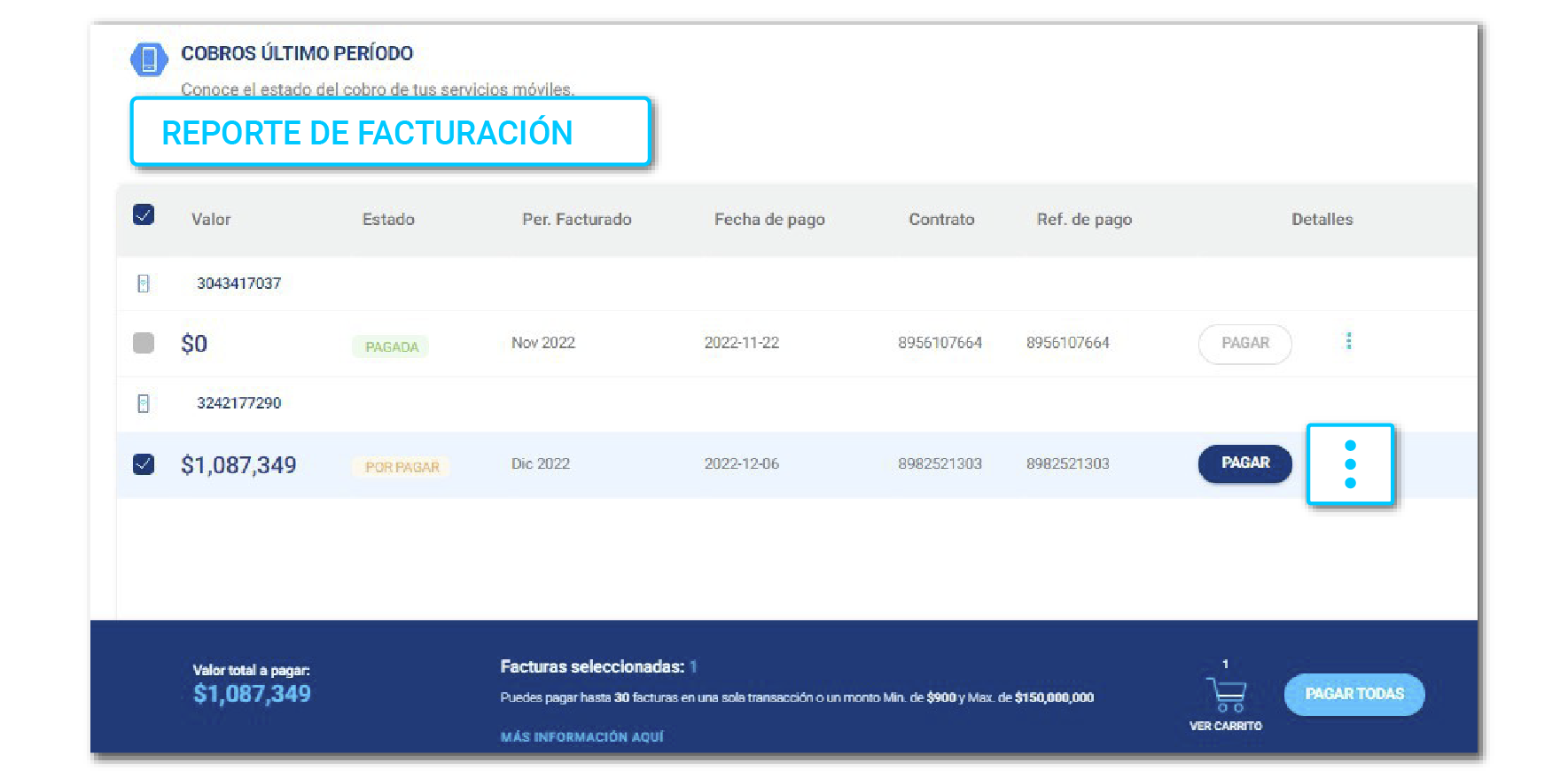Viewport: 1568px width, 778px height.
Task: Click the blue PAGAR button for Dic 2022
Action: pyautogui.click(x=1244, y=463)
